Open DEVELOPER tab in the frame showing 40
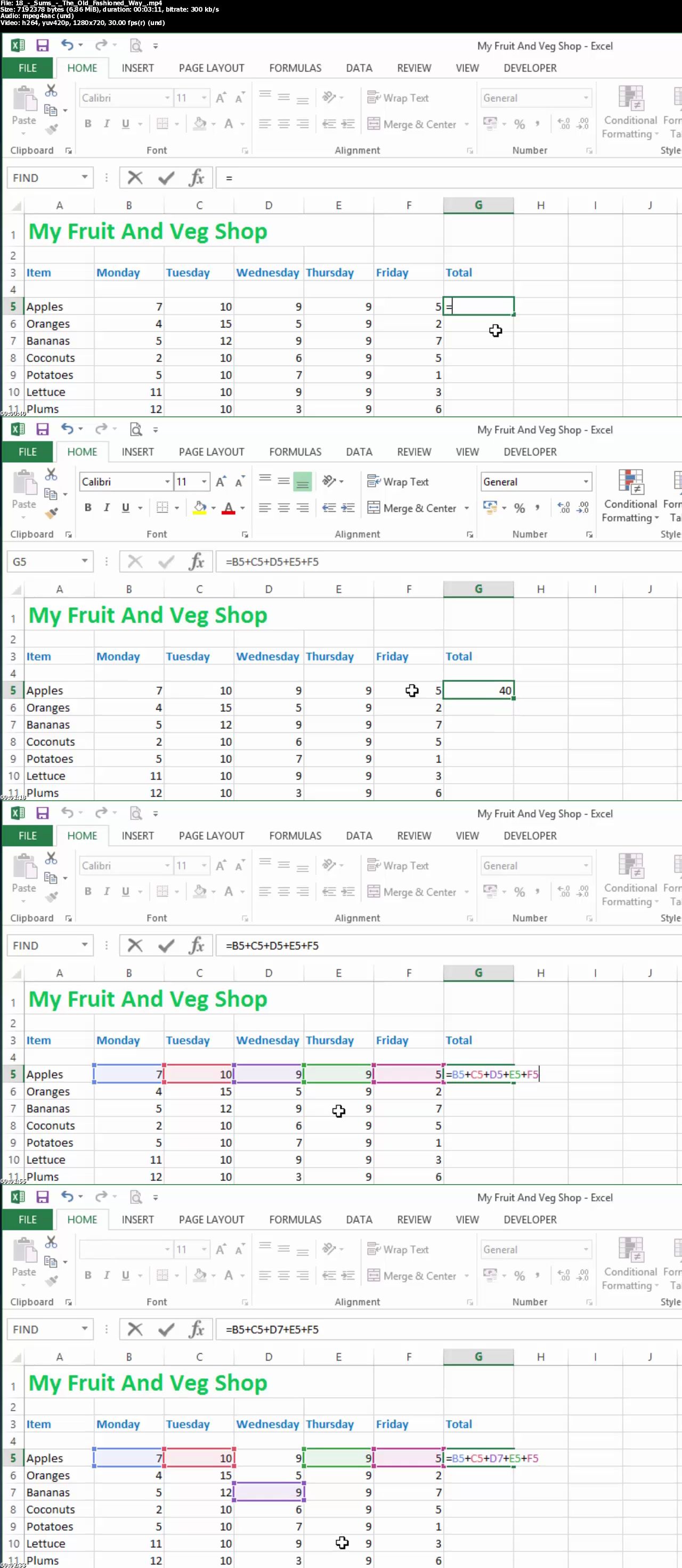The width and height of the screenshot is (682, 1568). [x=530, y=452]
